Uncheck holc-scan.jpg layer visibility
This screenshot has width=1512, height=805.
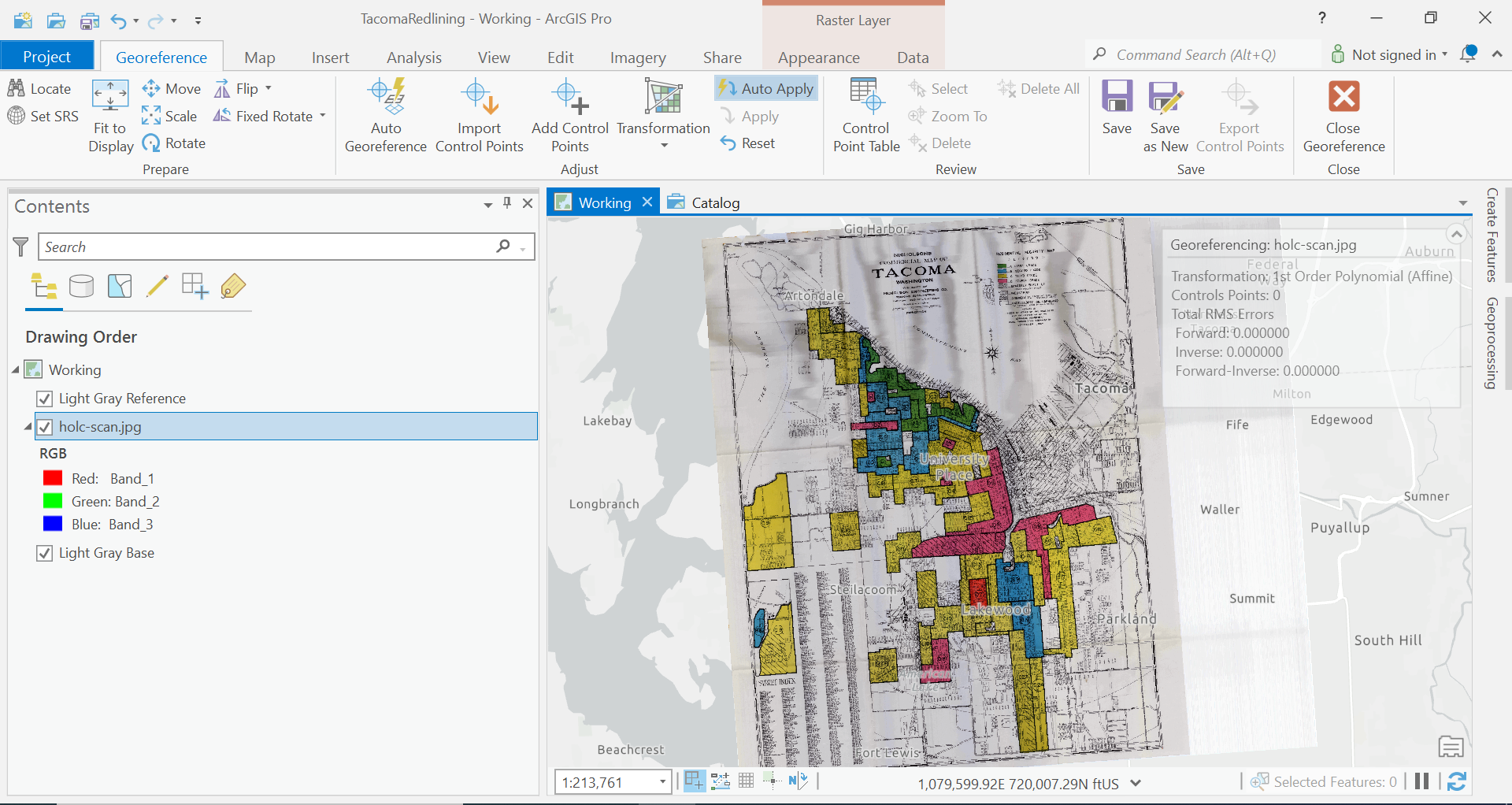45,427
